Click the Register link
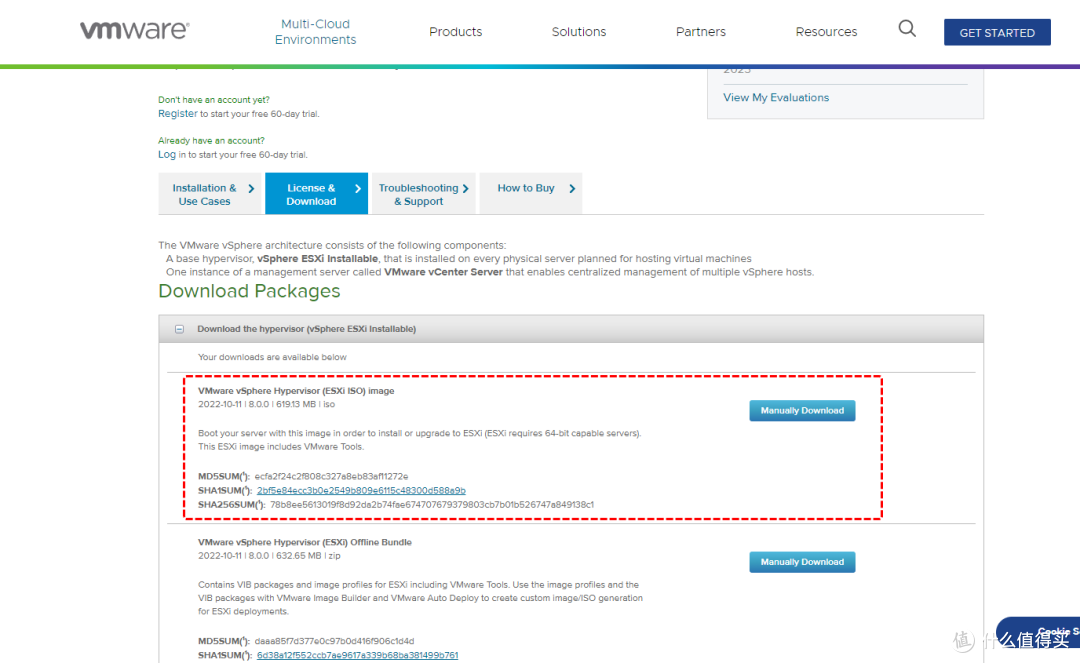Screen dimensions: 1080x663 (178, 114)
